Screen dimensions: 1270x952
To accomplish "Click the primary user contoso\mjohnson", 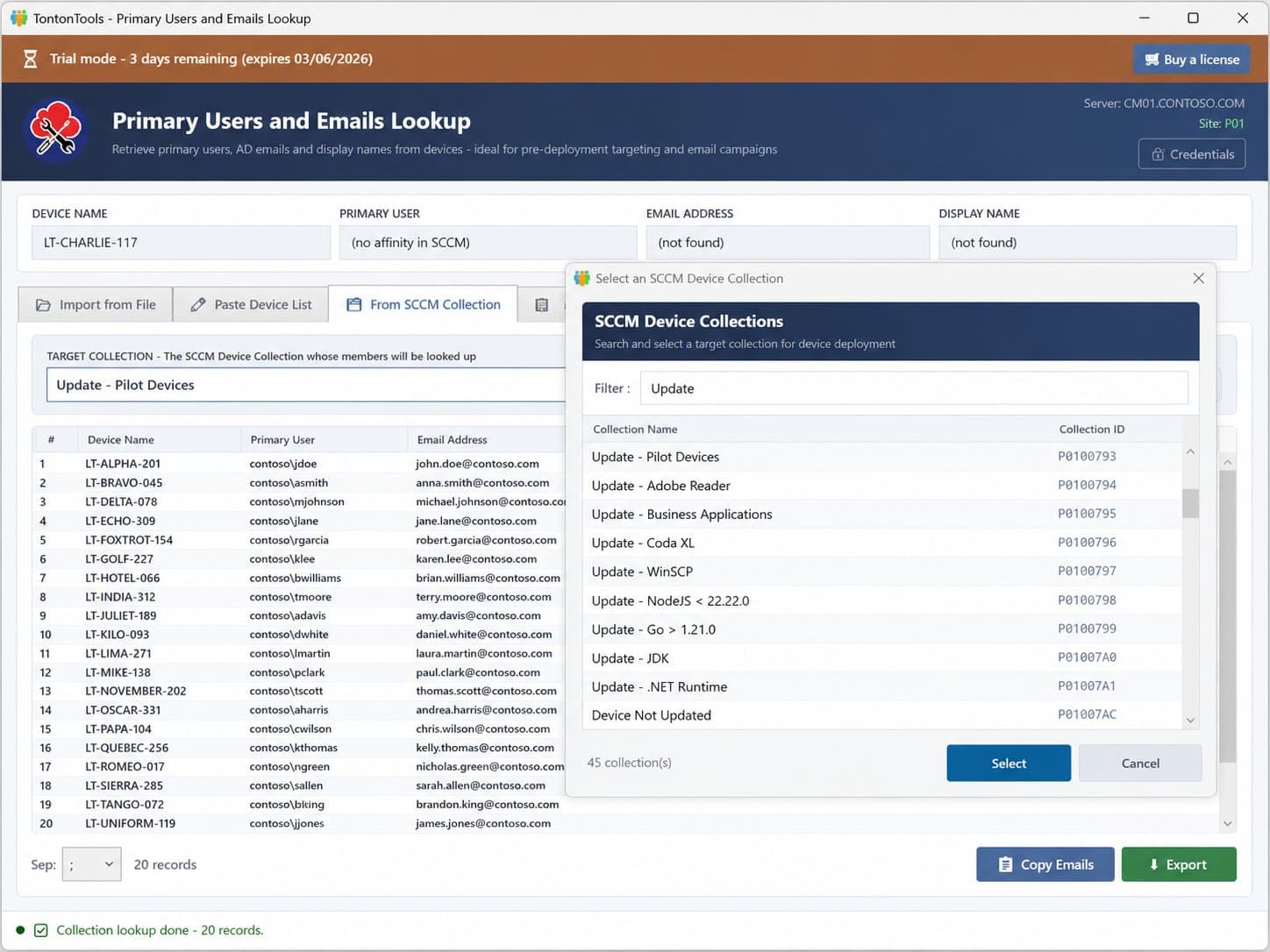I will [x=296, y=501].
